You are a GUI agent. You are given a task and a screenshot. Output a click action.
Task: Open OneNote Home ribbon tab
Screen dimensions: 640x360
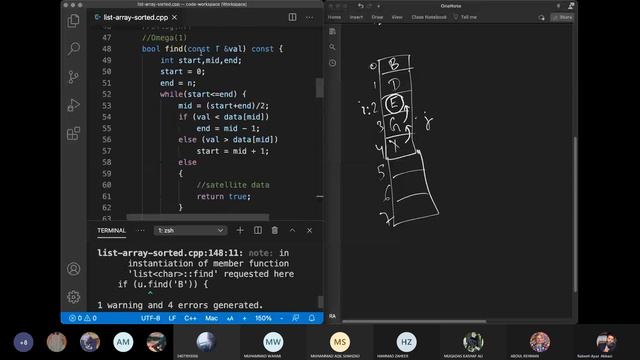point(334,17)
